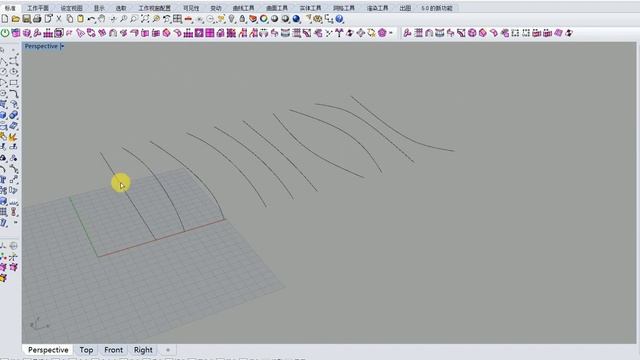The image size is (640, 360).
Task: Click the blue sphere render icon
Action: (x=296, y=19)
